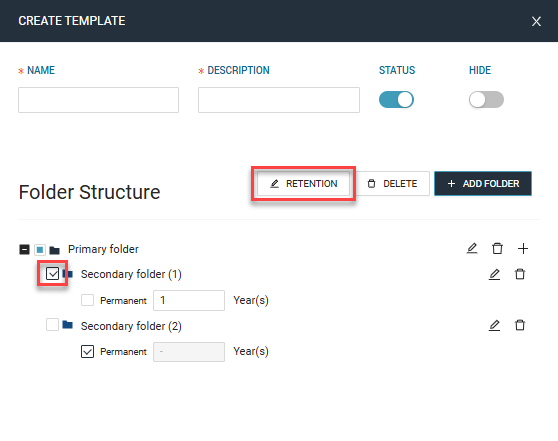Focus the NAME input field
The image size is (558, 441).
point(99,100)
